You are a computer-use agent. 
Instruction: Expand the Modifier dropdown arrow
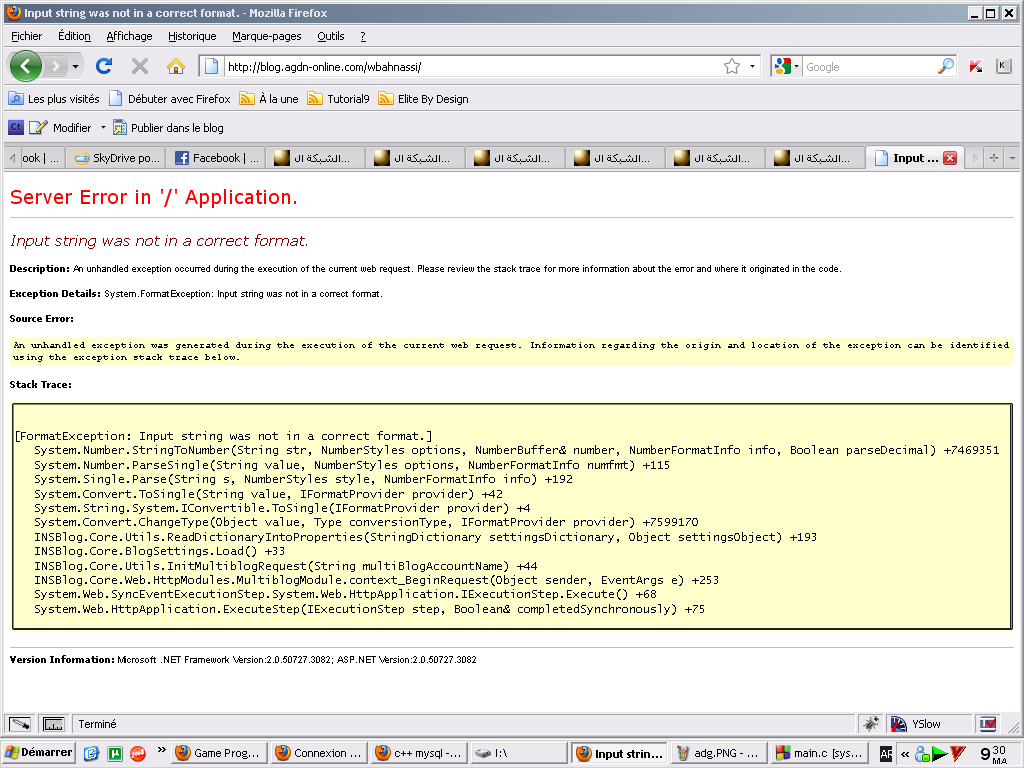[x=103, y=127]
